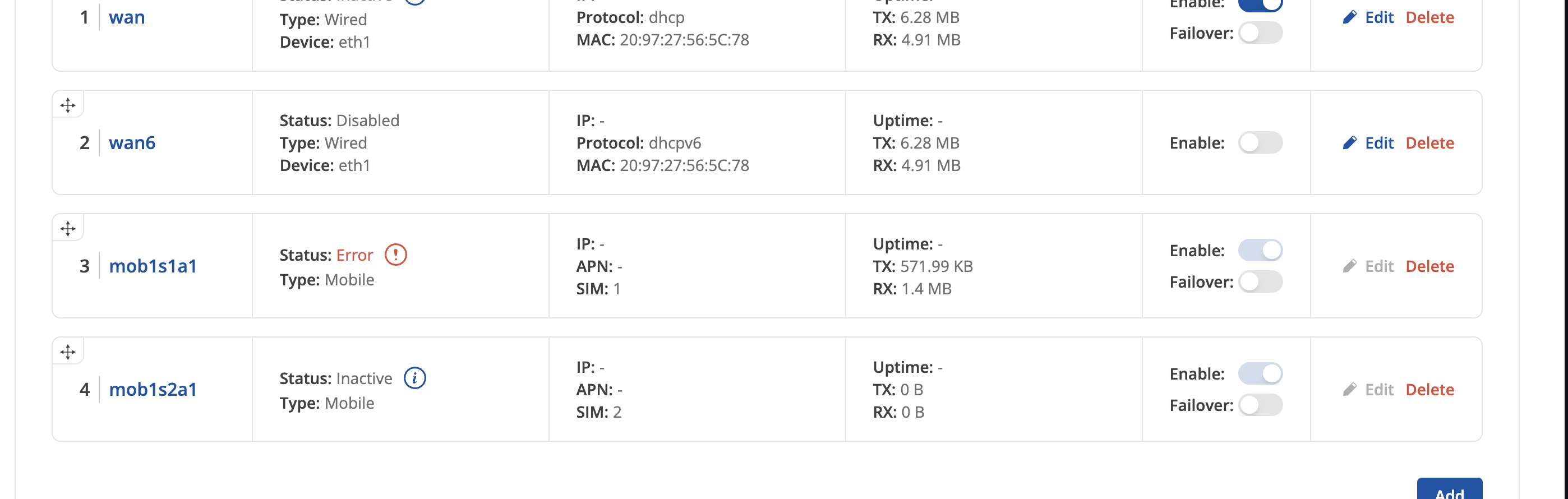Click the error status icon for mob1s1a1

396,255
